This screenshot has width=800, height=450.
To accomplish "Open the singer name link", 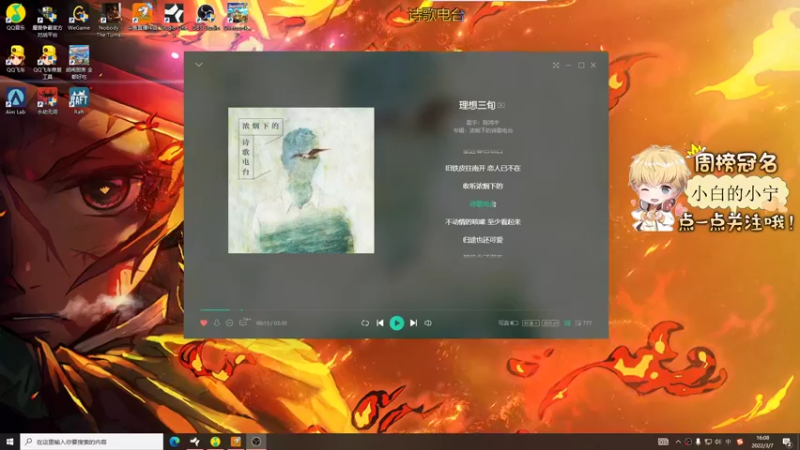I will coord(491,122).
